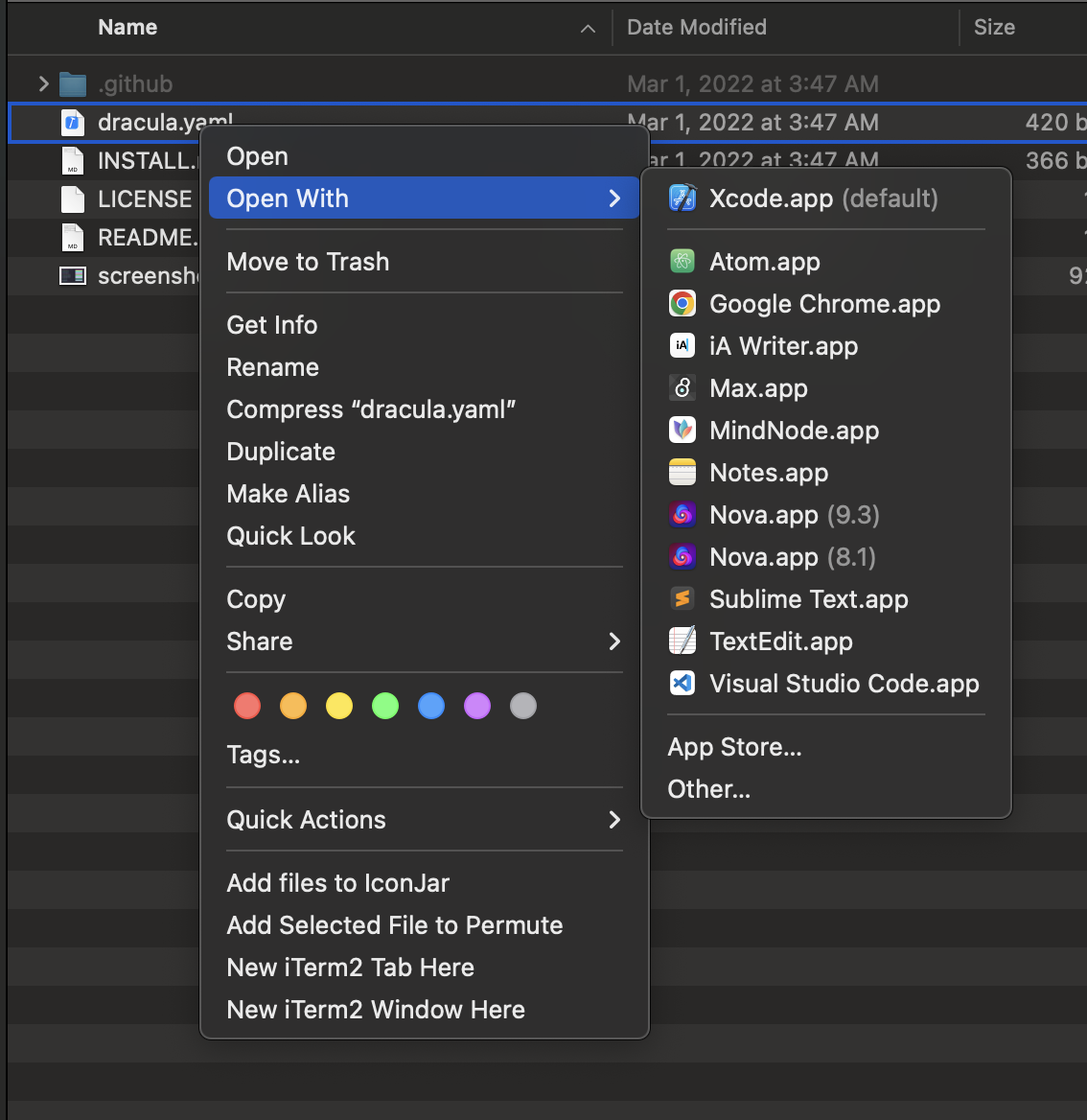Open the file with Max.app
Viewport: 1087px width, 1120px height.
pyautogui.click(x=758, y=388)
